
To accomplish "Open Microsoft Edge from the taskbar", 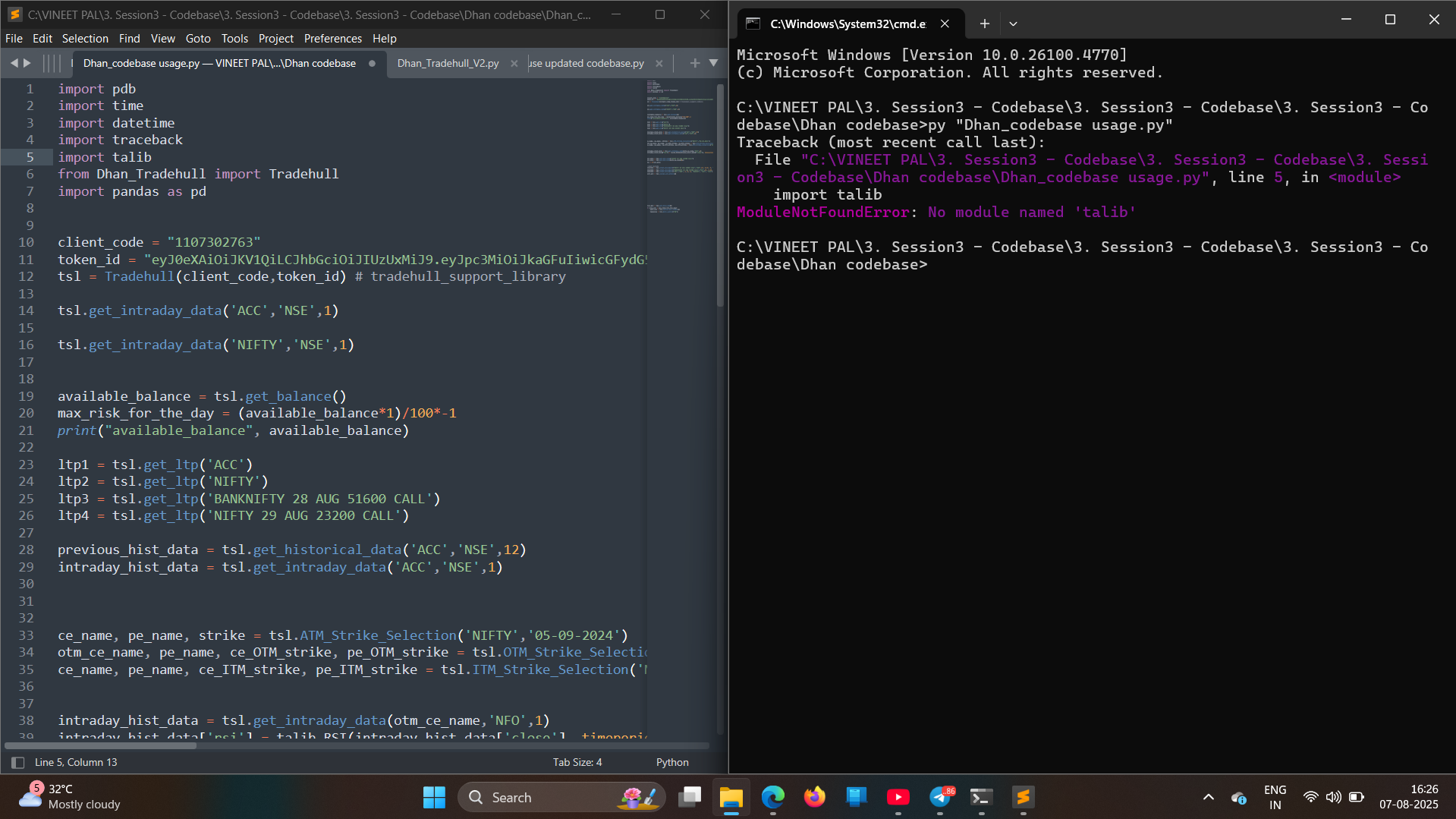I will (772, 797).
